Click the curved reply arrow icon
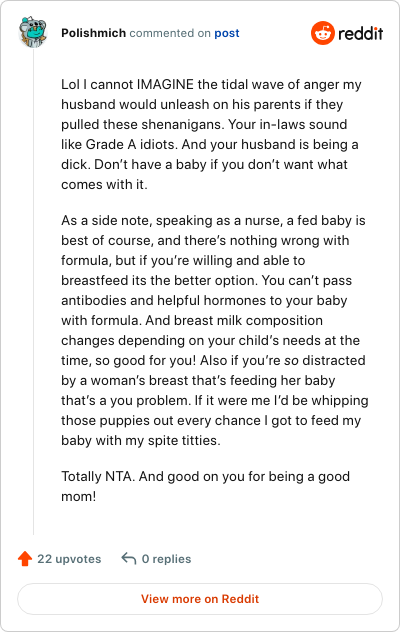 pyautogui.click(x=129, y=559)
